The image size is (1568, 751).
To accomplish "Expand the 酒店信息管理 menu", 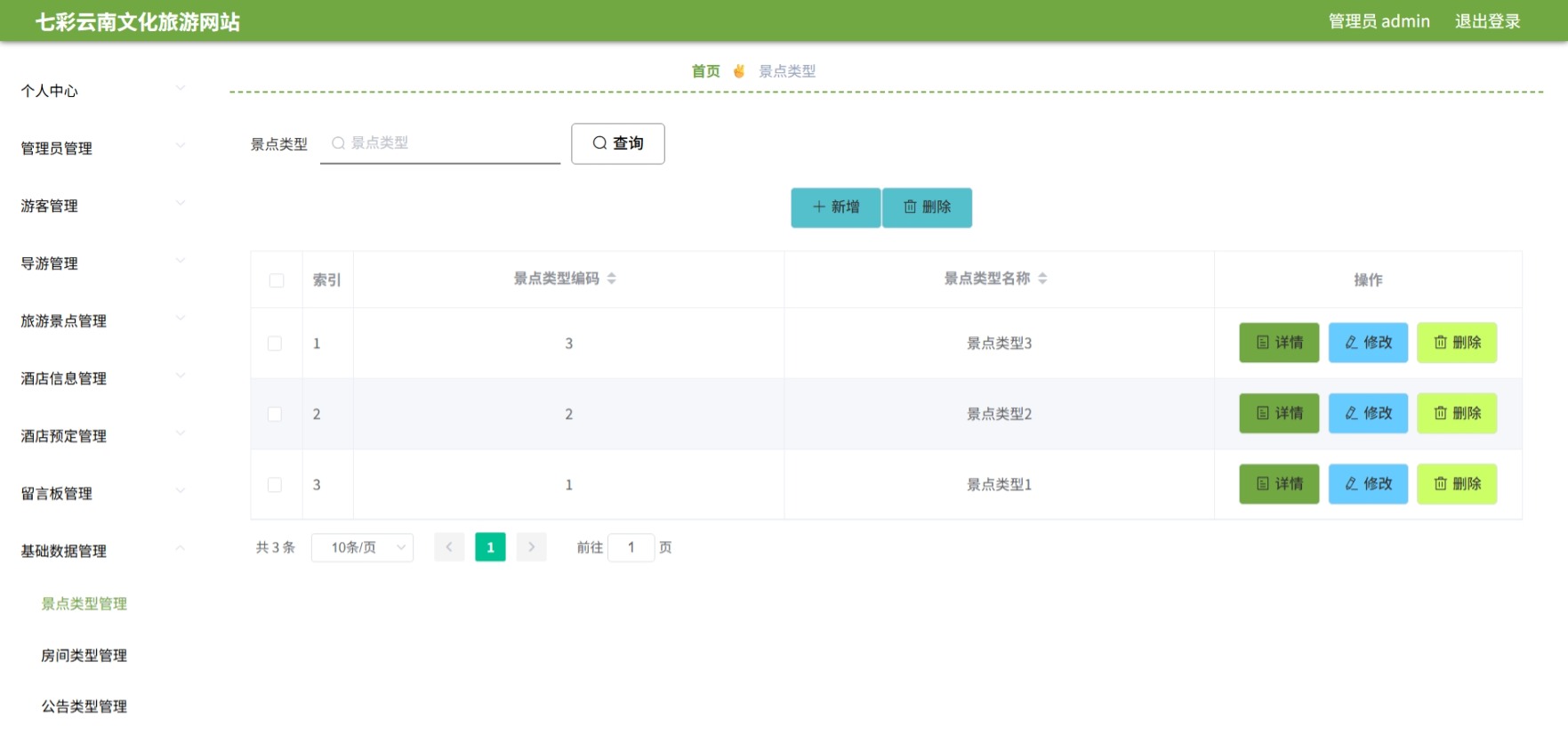I will click(103, 378).
